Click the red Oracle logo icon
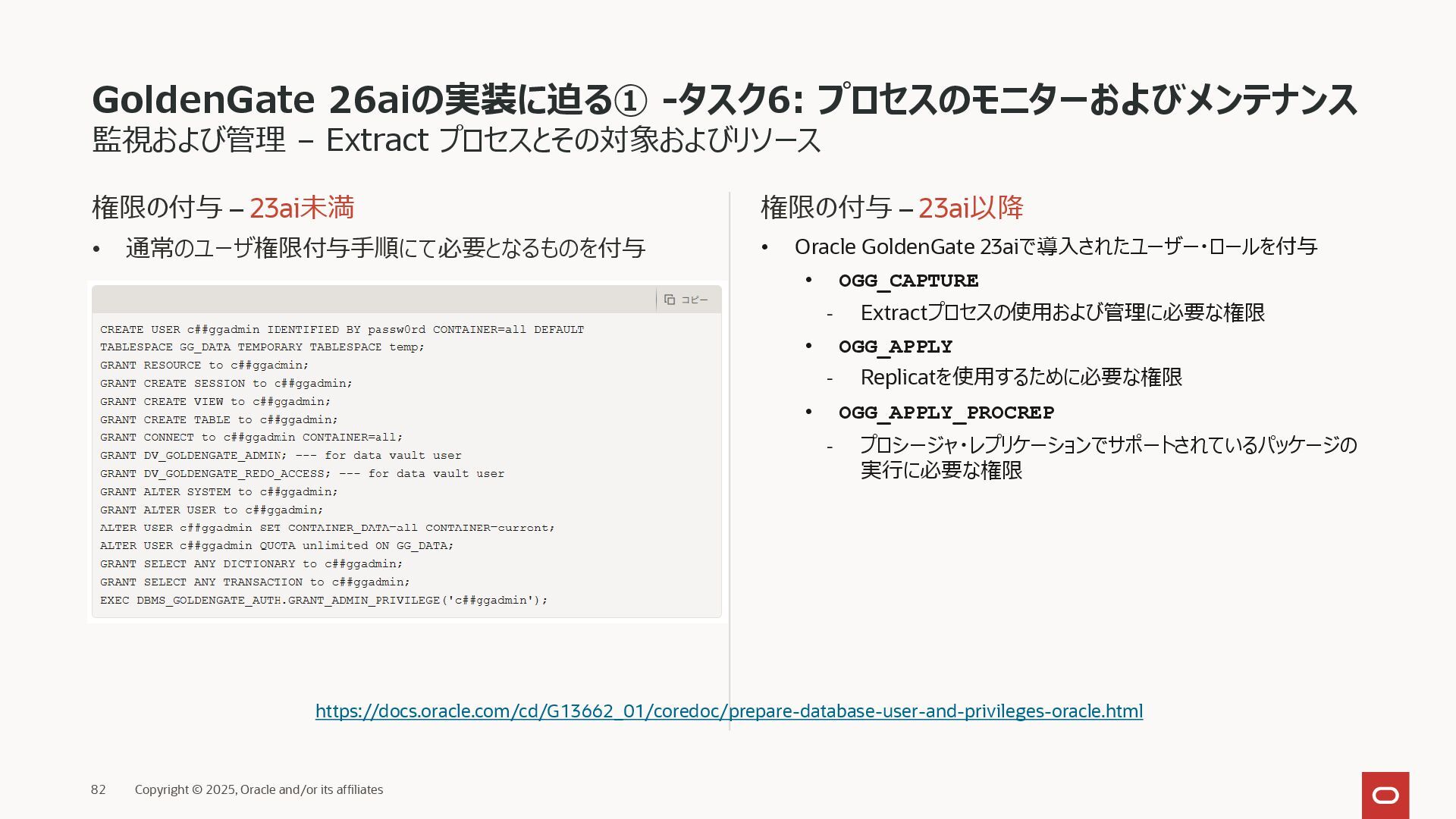Image resolution: width=1456 pixels, height=819 pixels. click(1385, 795)
